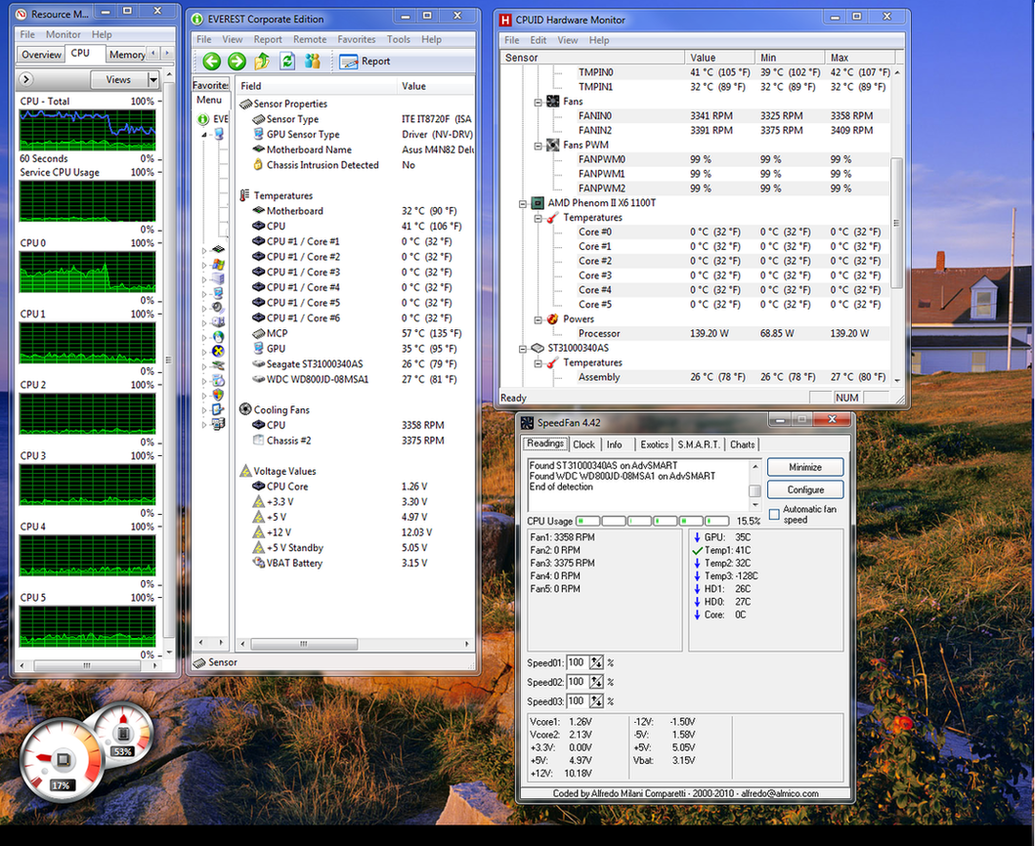Select the Motherboard temperature row icon in EVEREST
This screenshot has width=1035, height=846.
[x=259, y=211]
